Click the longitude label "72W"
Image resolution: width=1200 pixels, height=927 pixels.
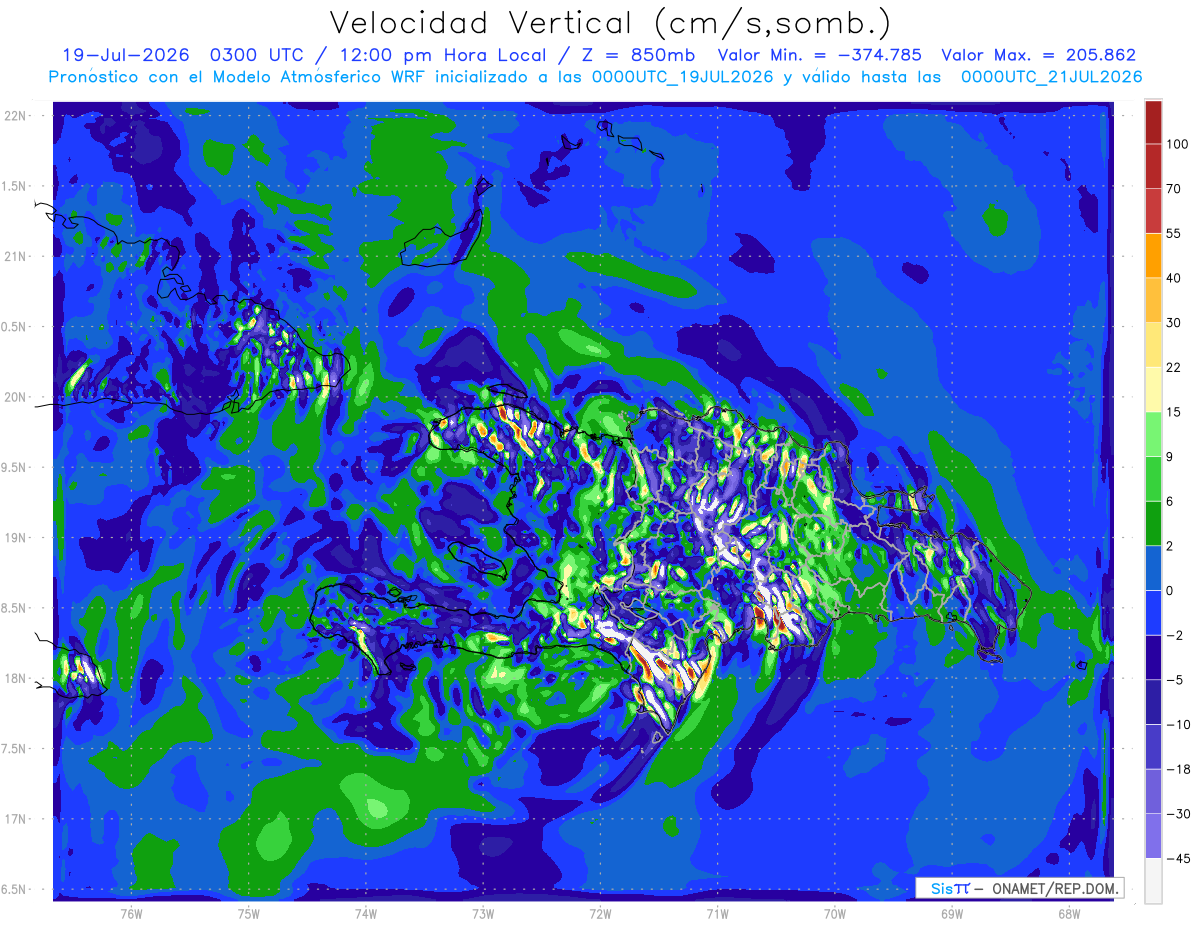[600, 914]
